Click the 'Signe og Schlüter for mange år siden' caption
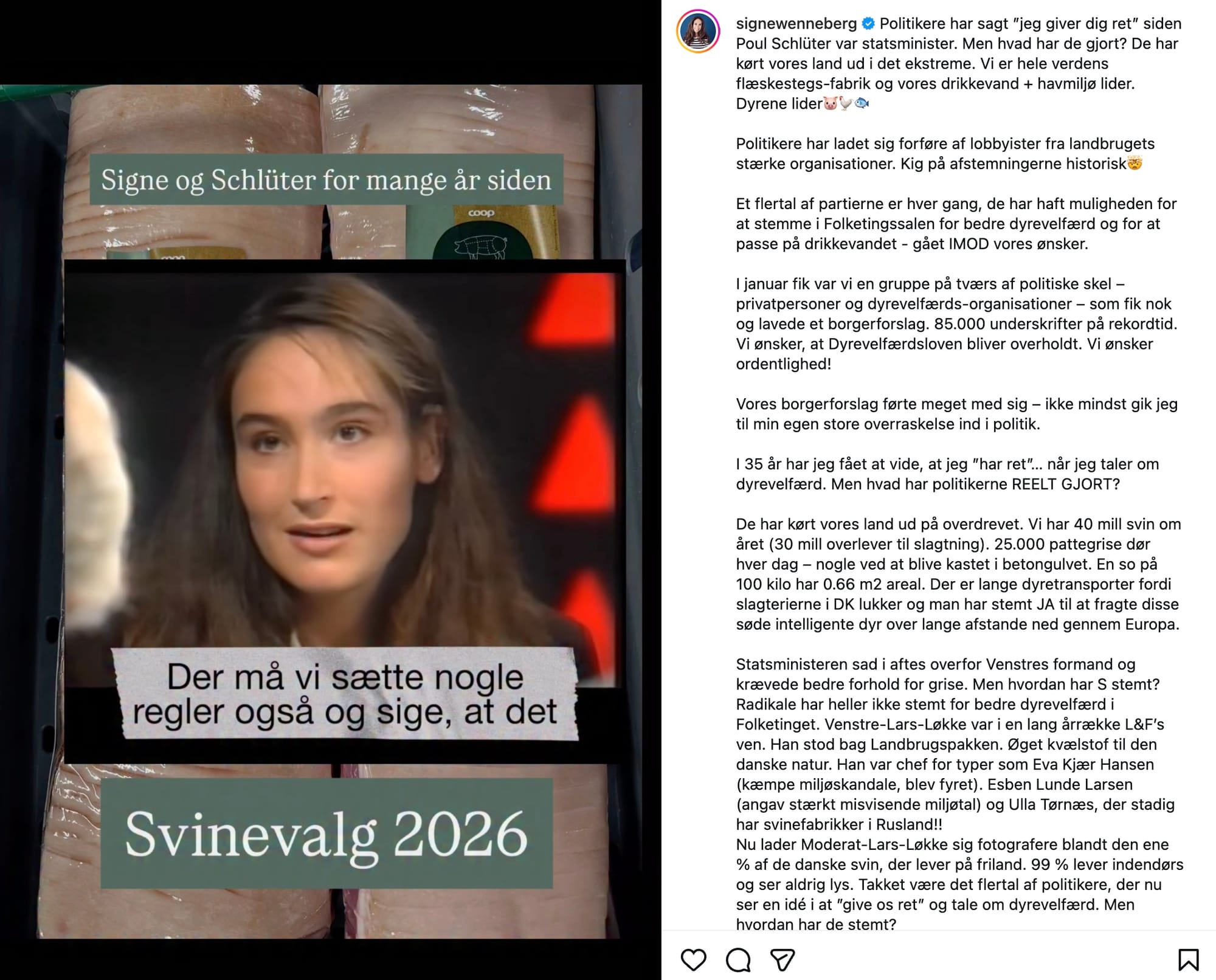This screenshot has height=980, width=1216. pos(326,179)
